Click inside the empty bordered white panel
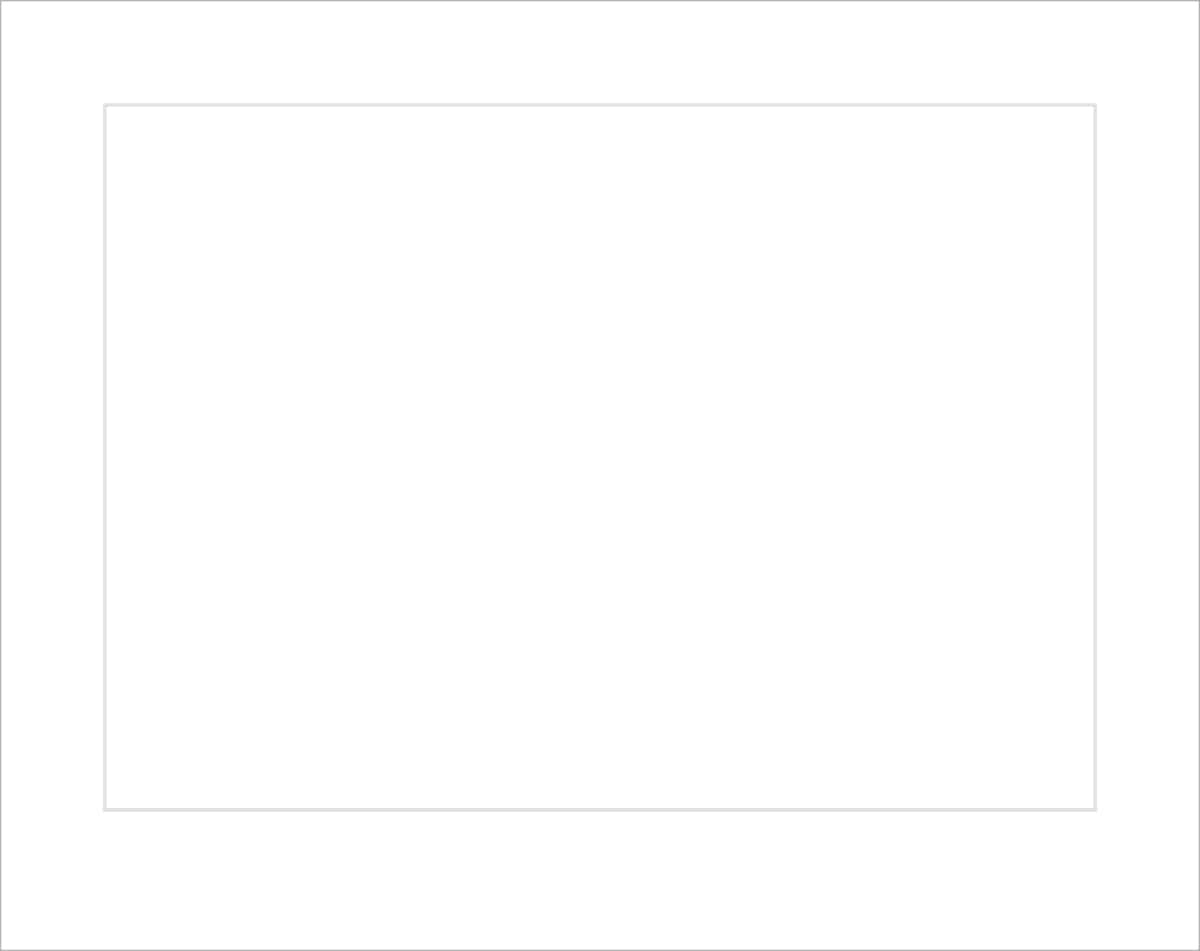The height and width of the screenshot is (951, 1200). click(x=600, y=457)
